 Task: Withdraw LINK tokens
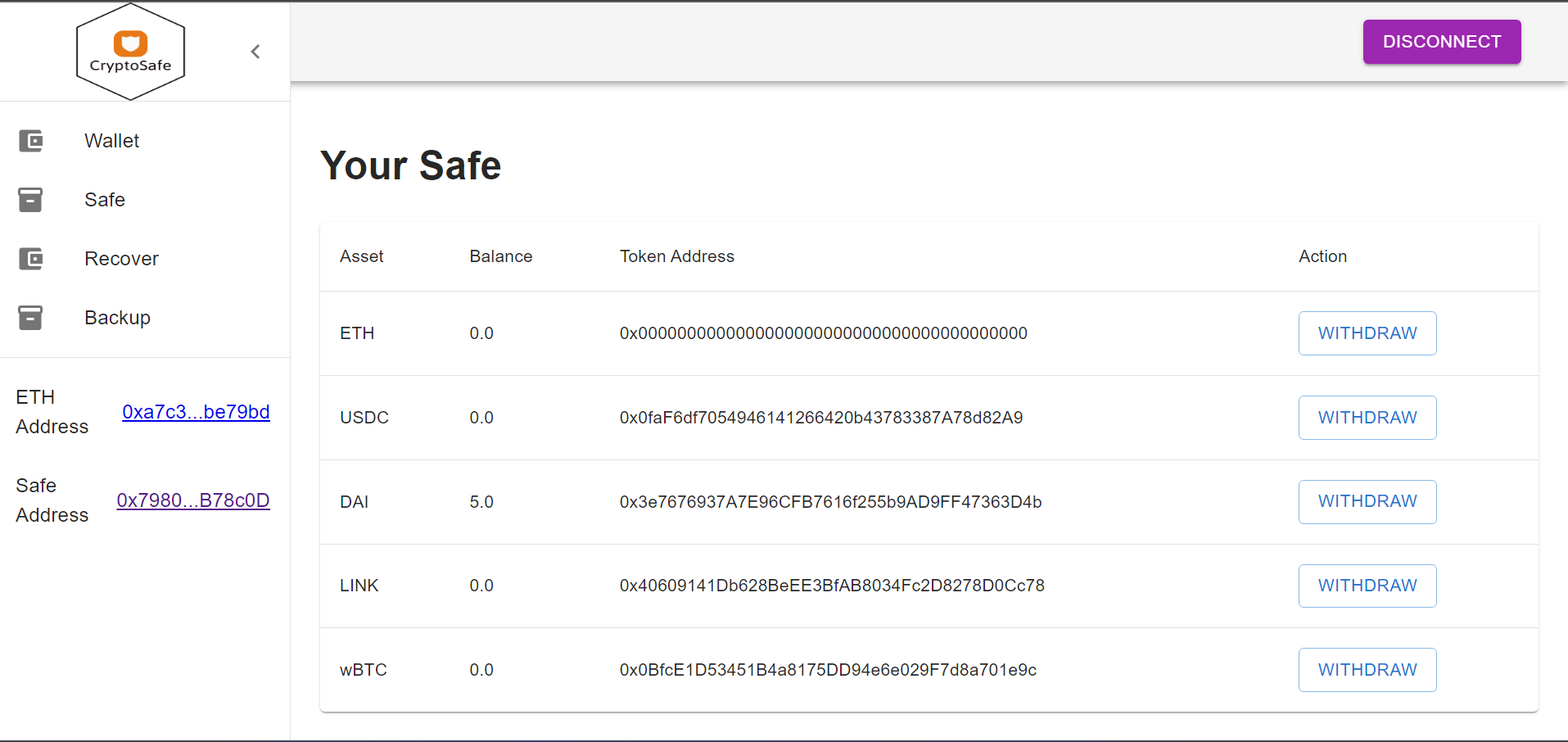tap(1367, 585)
